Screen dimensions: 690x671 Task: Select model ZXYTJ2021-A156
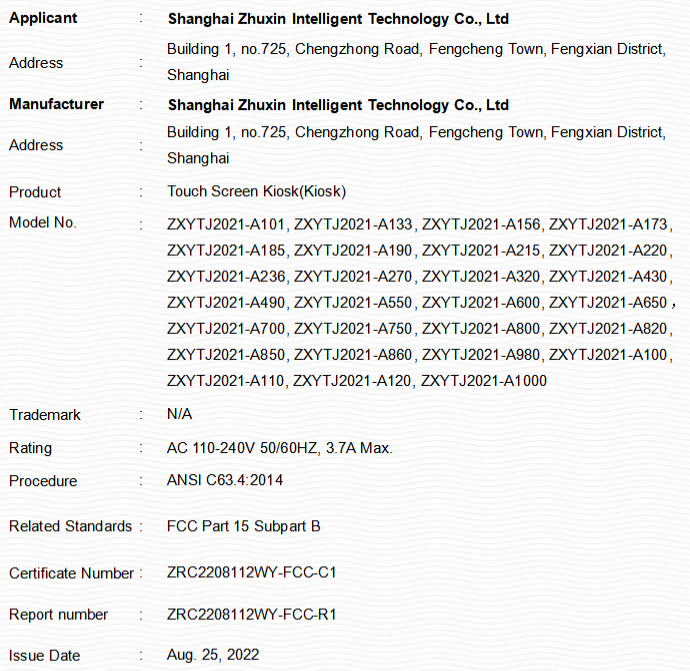click(x=481, y=224)
